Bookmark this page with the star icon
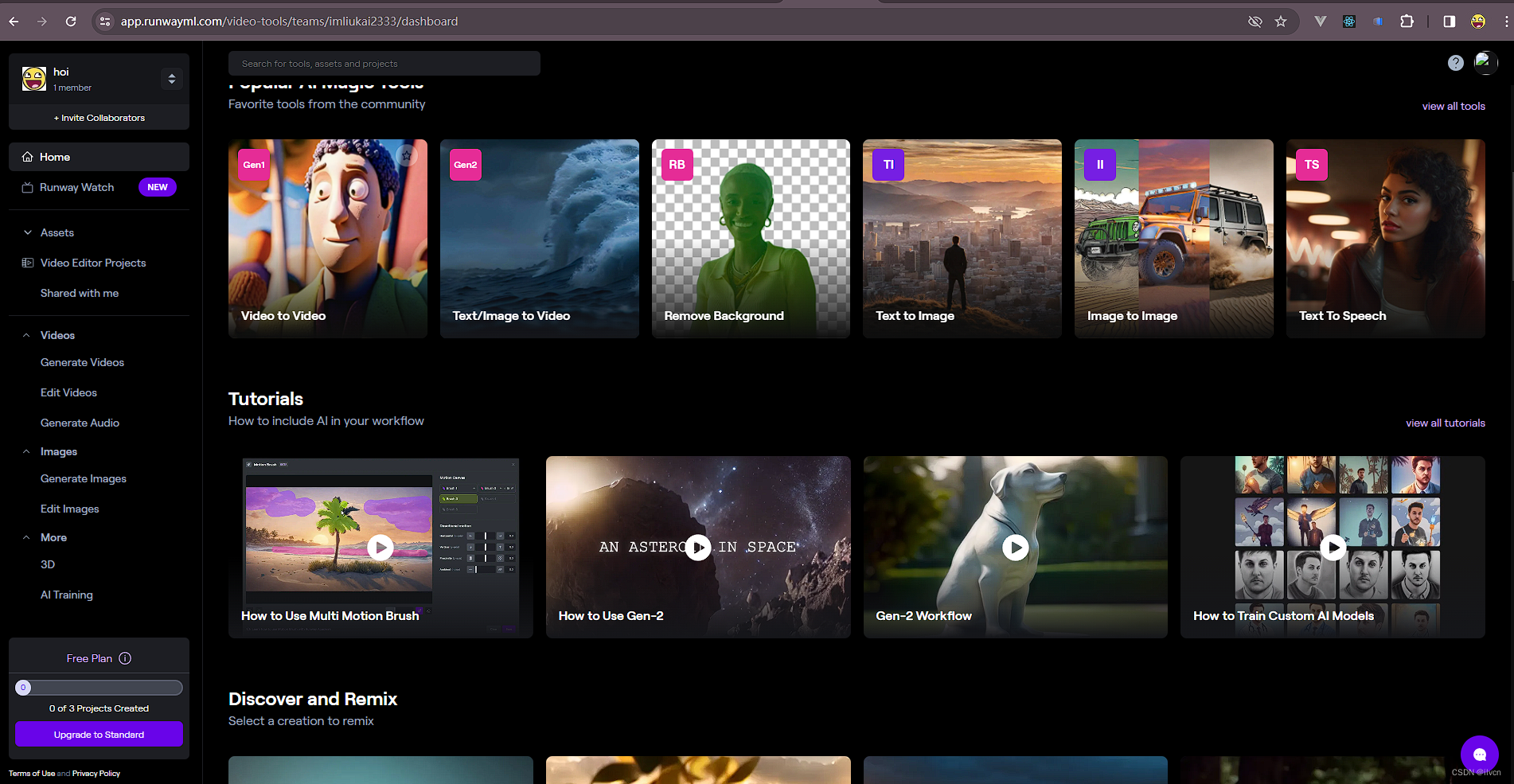Screen dimensions: 1514x784 (x=1281, y=21)
